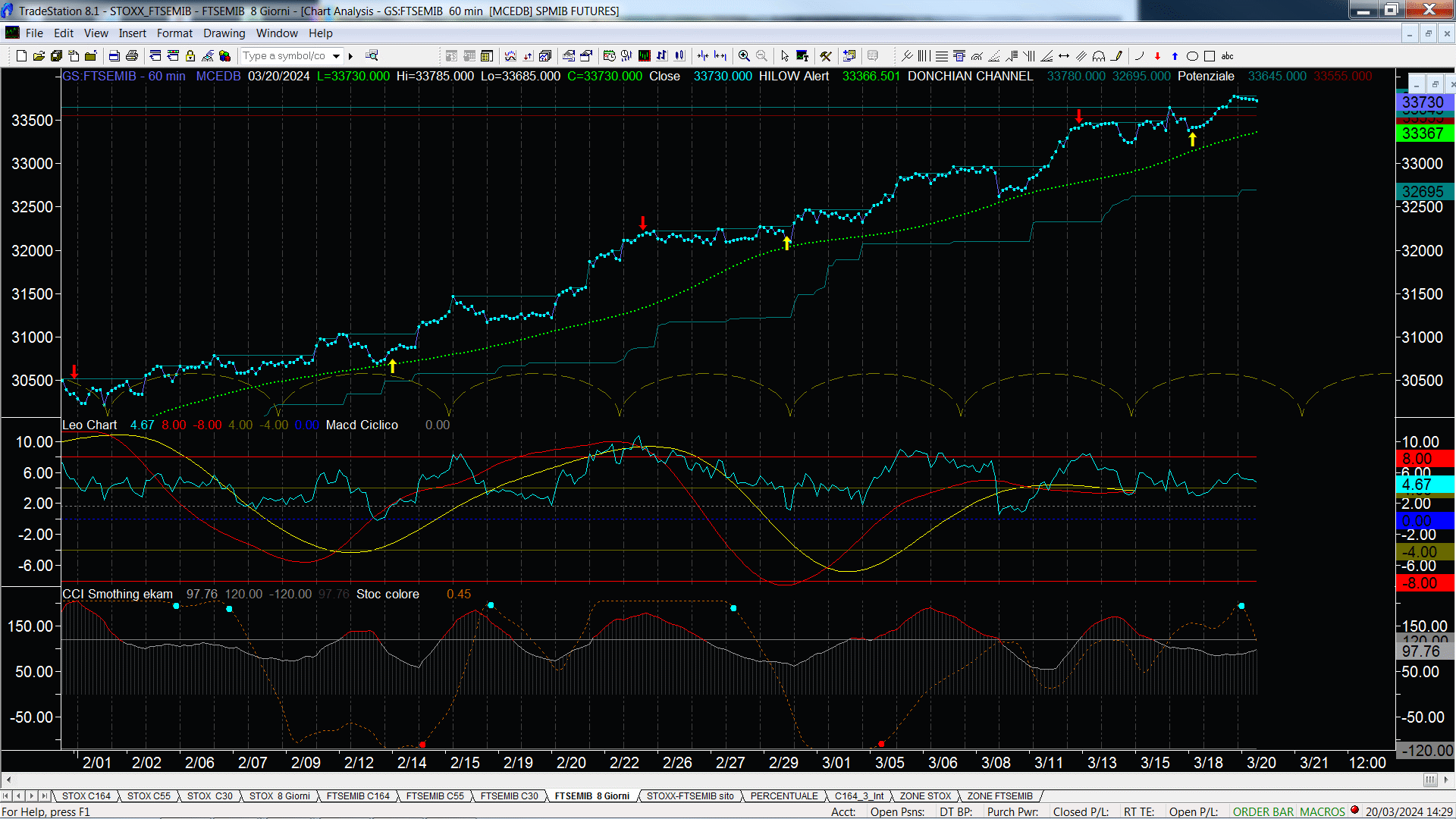1456x819 pixels.
Task: Switch to the FTSEMIB C164 tab
Action: click(358, 796)
